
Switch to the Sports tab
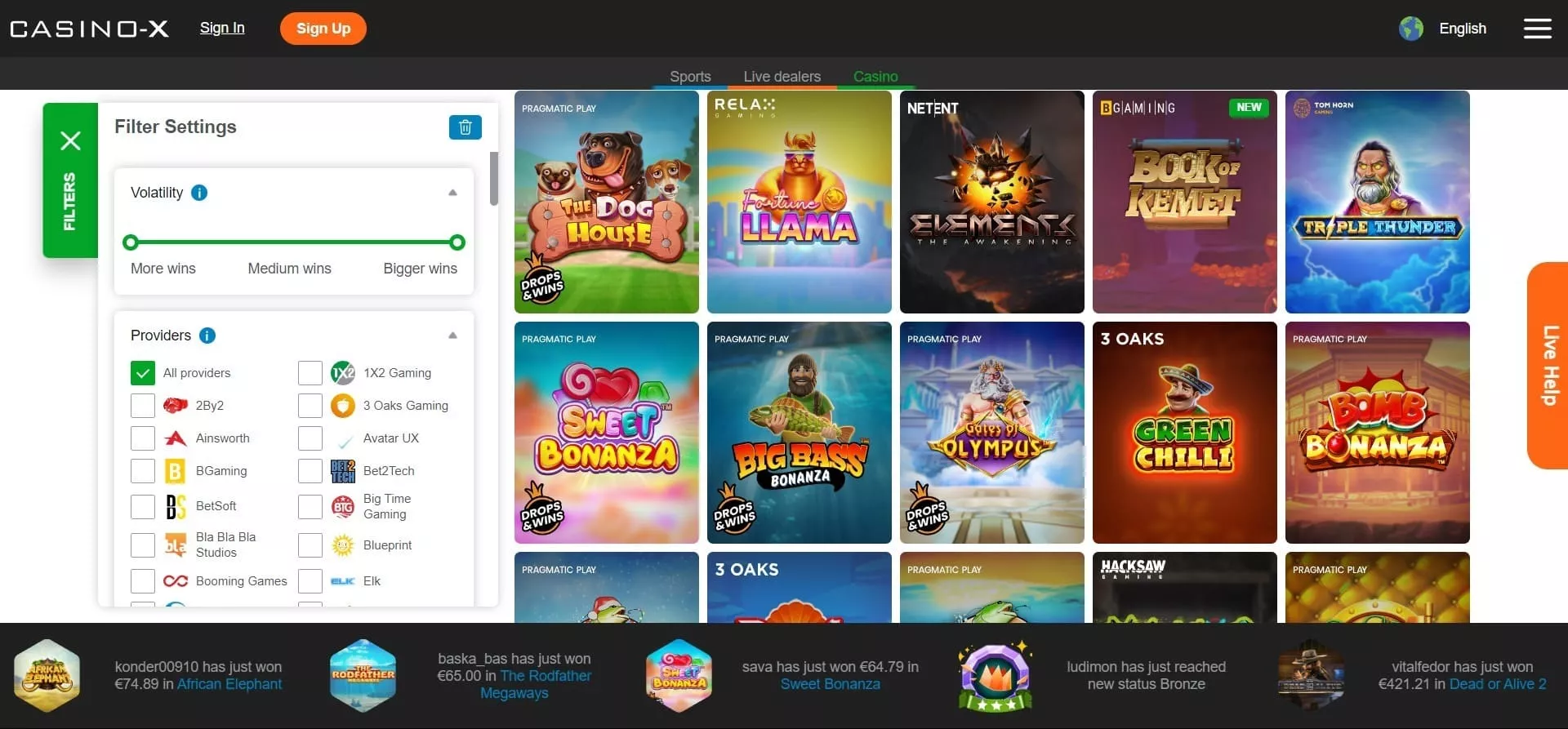pos(690,76)
